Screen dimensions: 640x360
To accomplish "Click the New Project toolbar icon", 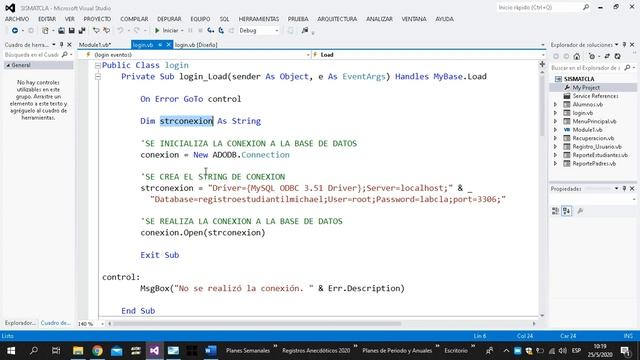I will [x=45, y=31].
